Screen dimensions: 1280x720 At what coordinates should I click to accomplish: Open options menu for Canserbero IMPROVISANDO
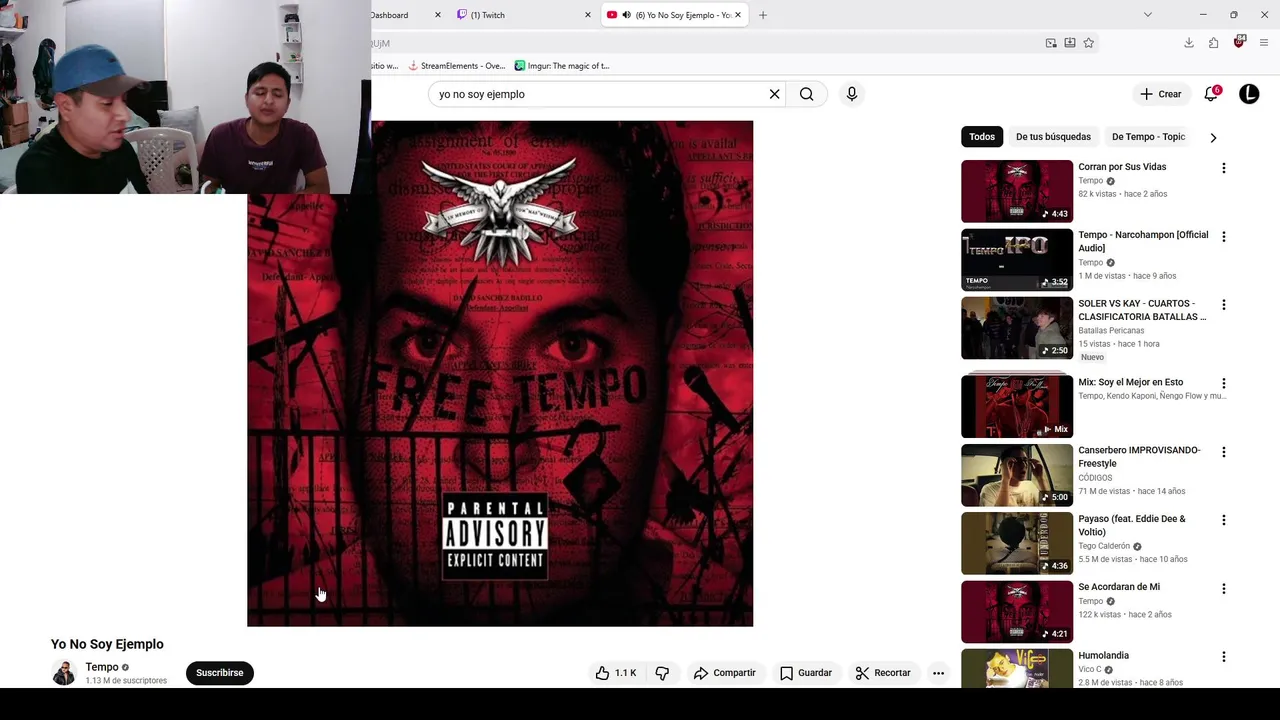tap(1223, 452)
